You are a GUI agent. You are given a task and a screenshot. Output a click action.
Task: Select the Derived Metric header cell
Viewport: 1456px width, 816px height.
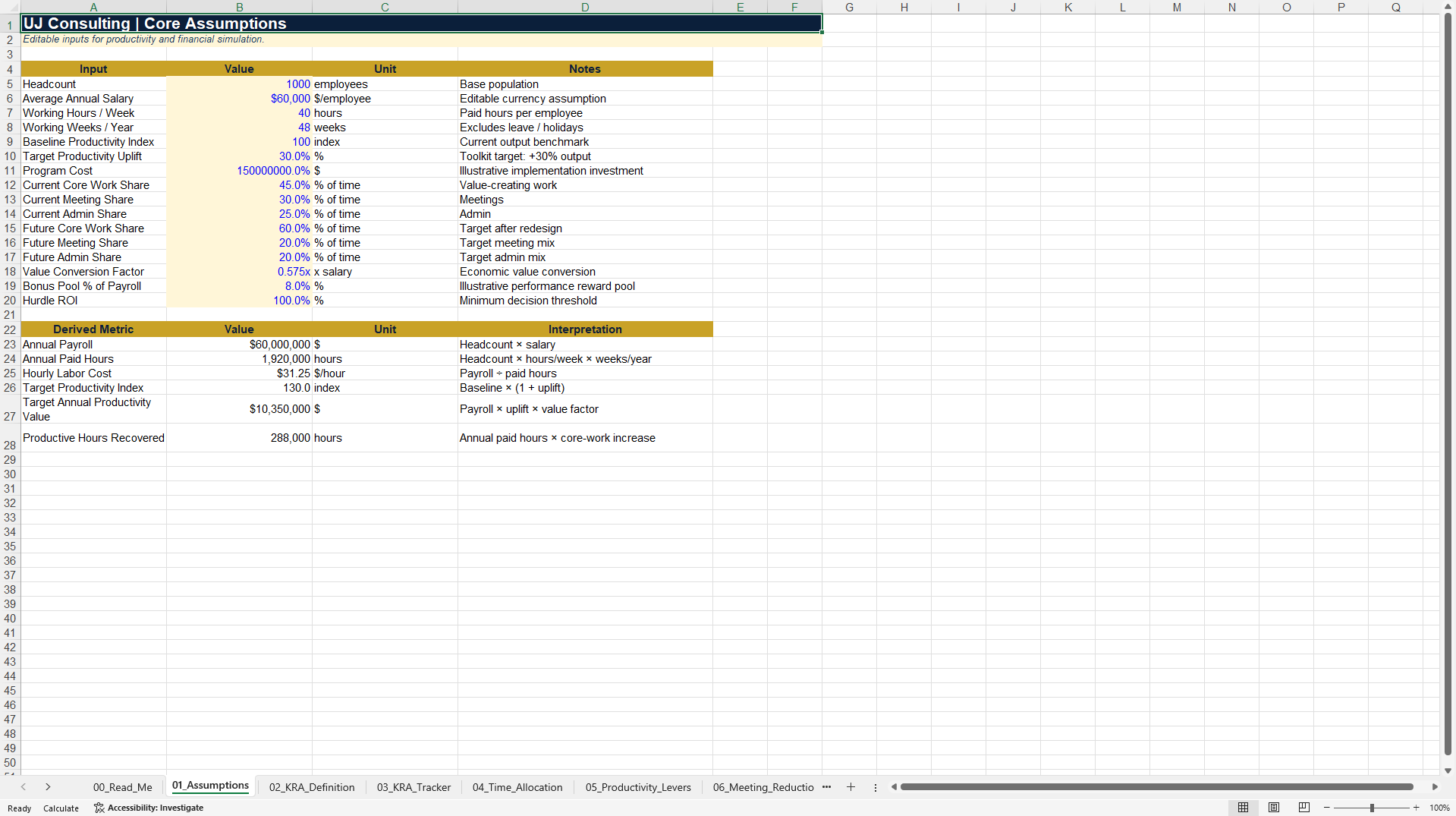(93, 329)
